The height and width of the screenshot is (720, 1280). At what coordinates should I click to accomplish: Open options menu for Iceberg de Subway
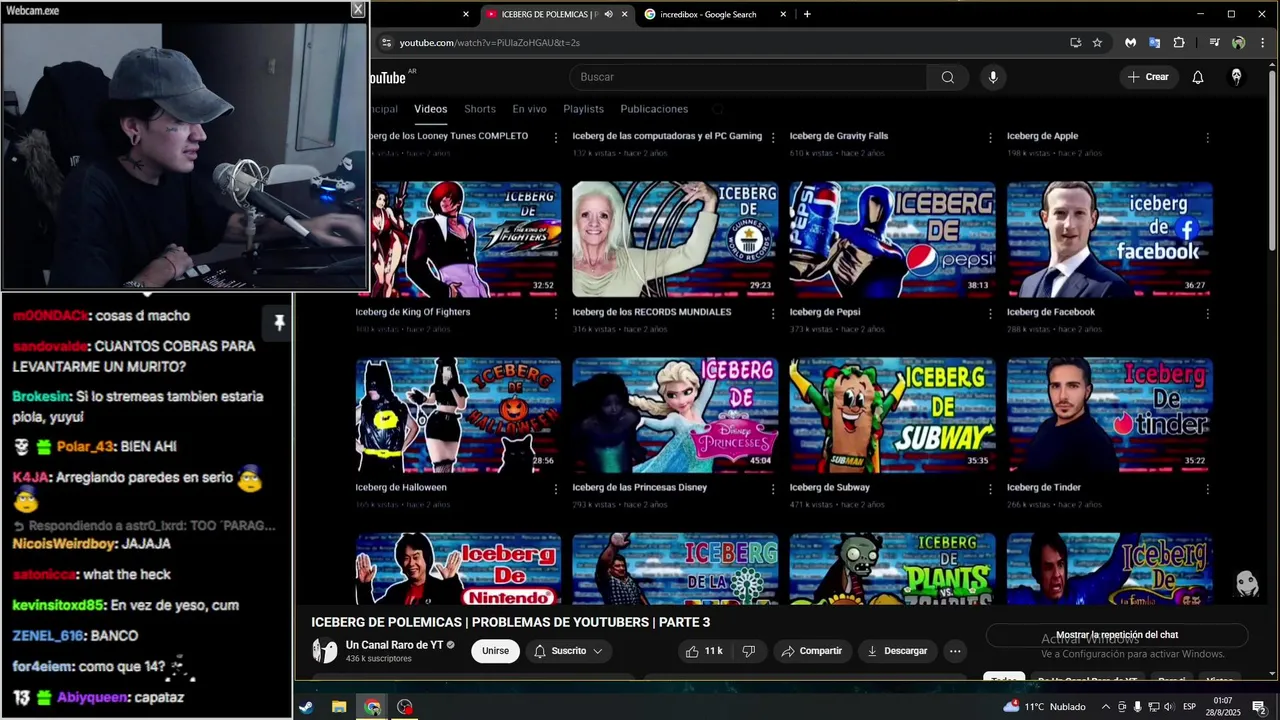[990, 489]
